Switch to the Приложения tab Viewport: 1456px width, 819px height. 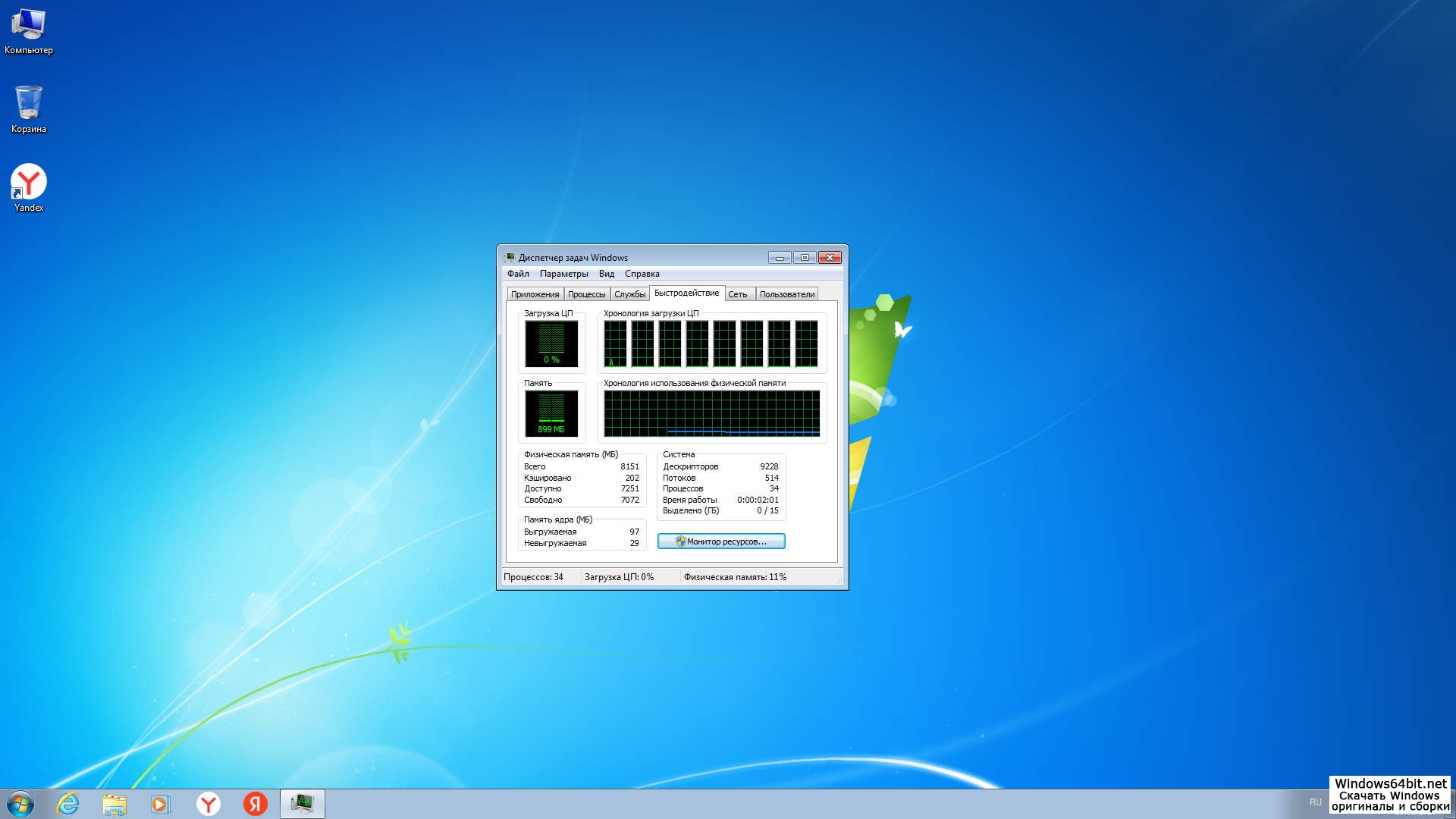click(535, 294)
